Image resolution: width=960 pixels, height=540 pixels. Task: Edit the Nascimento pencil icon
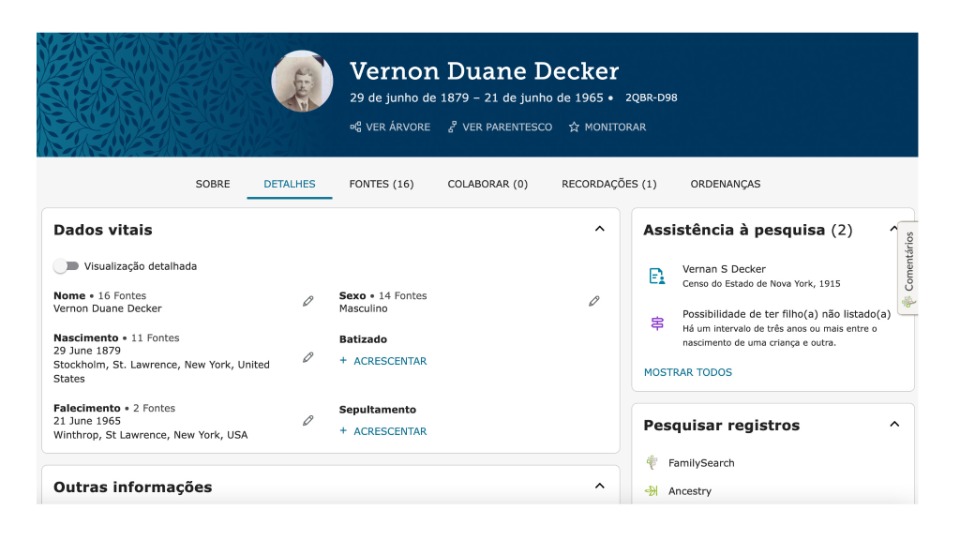coord(308,358)
